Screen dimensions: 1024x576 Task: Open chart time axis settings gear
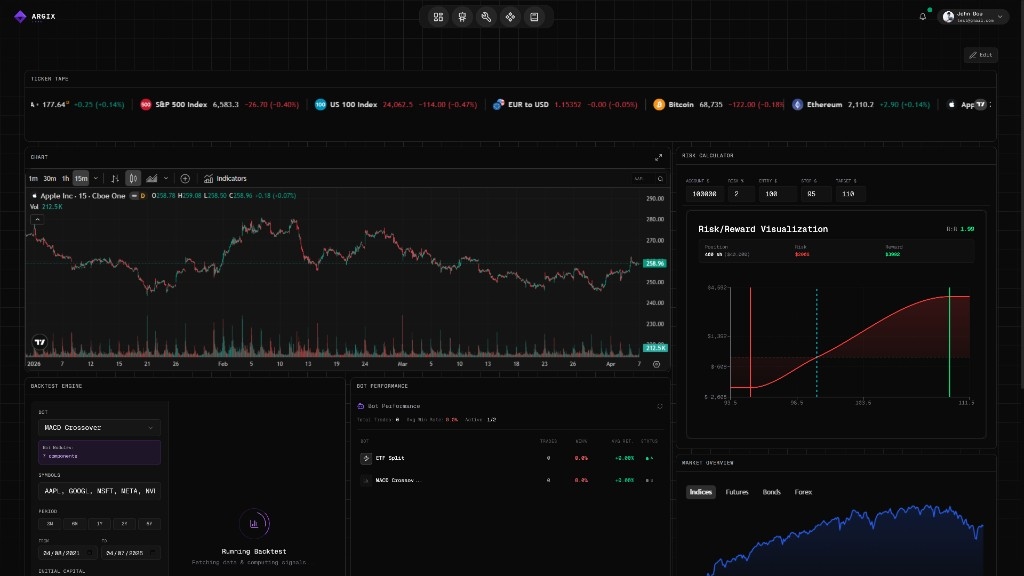656,364
